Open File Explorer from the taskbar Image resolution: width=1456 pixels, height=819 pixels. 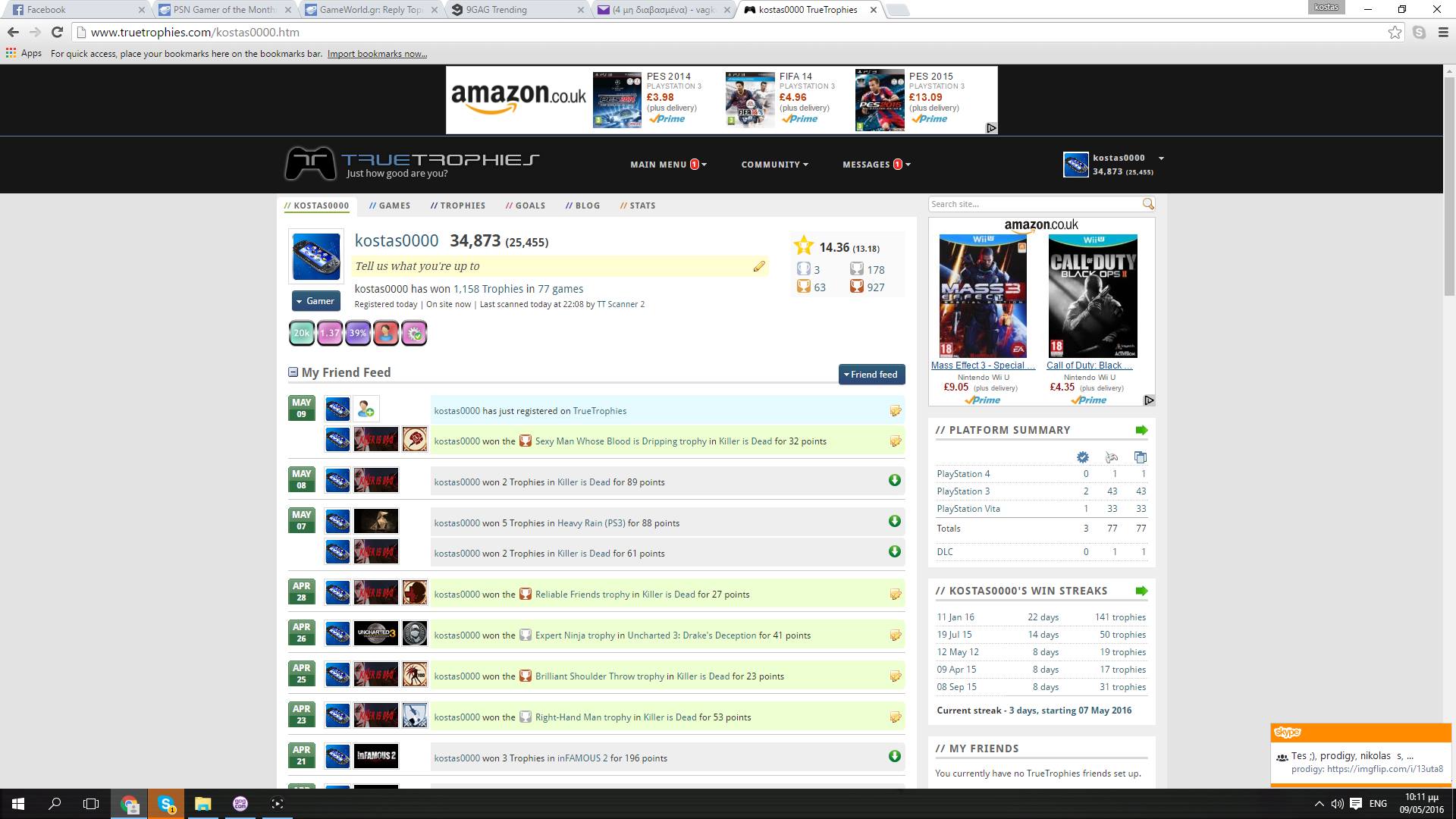click(202, 804)
